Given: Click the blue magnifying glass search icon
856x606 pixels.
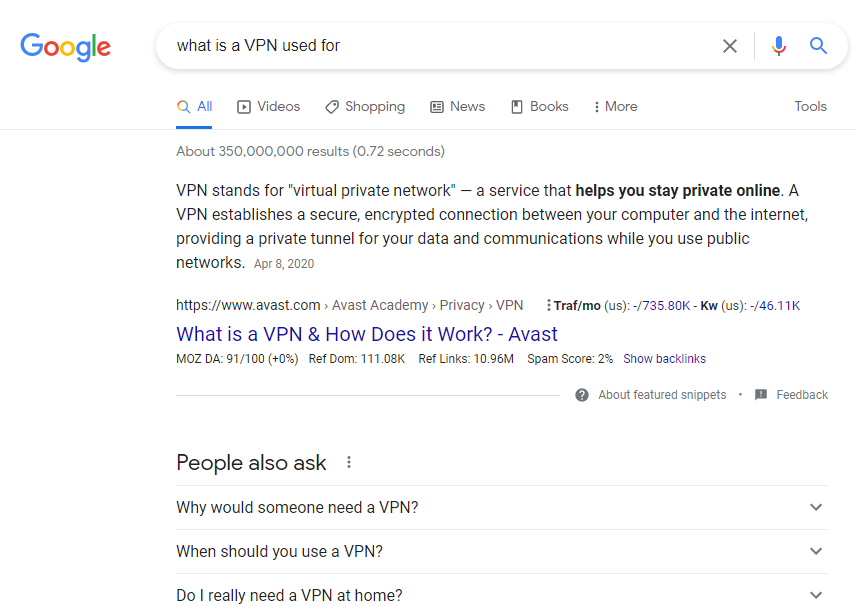Looking at the screenshot, I should pyautogui.click(x=819, y=46).
